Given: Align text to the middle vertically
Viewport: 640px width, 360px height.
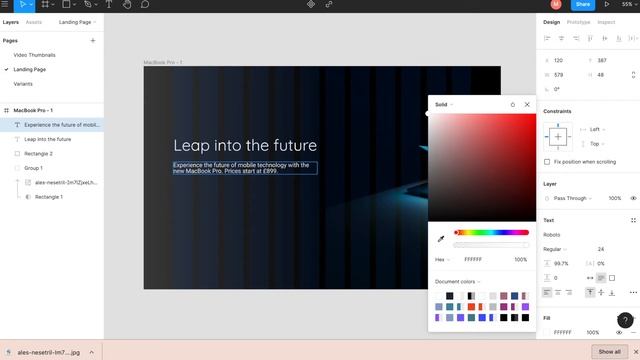Looking at the screenshot, I should (601, 292).
